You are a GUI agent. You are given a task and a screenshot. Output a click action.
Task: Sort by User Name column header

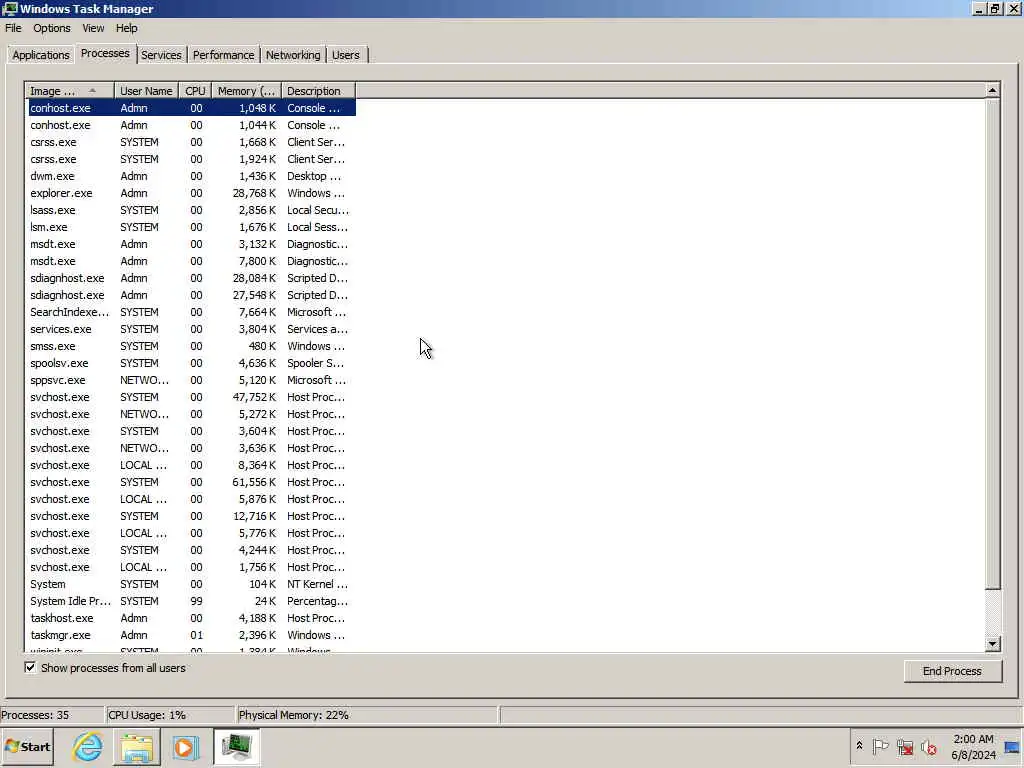(x=146, y=91)
